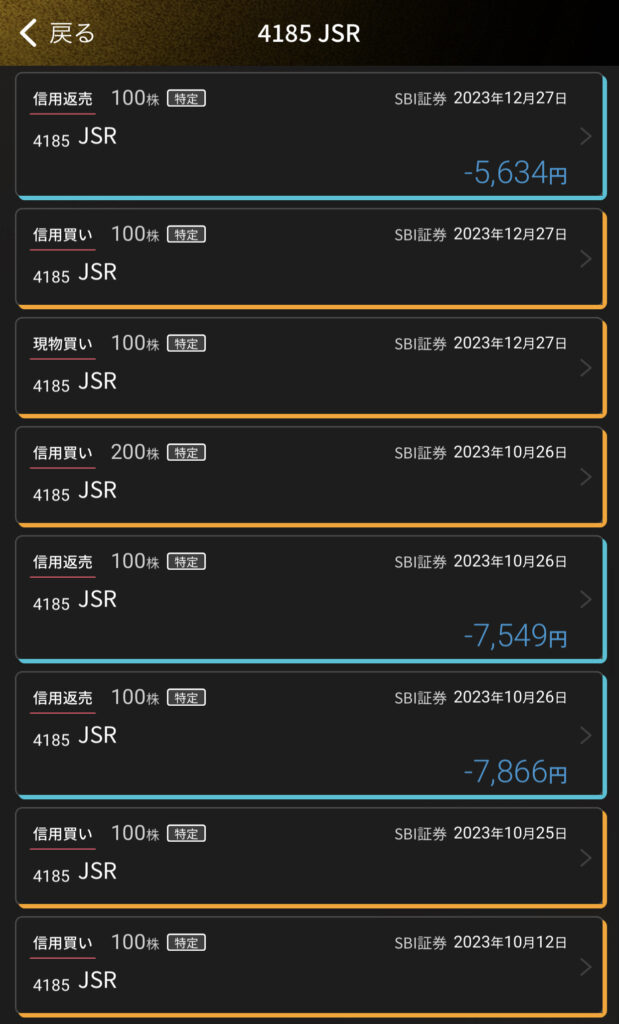Select the -7,866円 loss amount

click(515, 772)
